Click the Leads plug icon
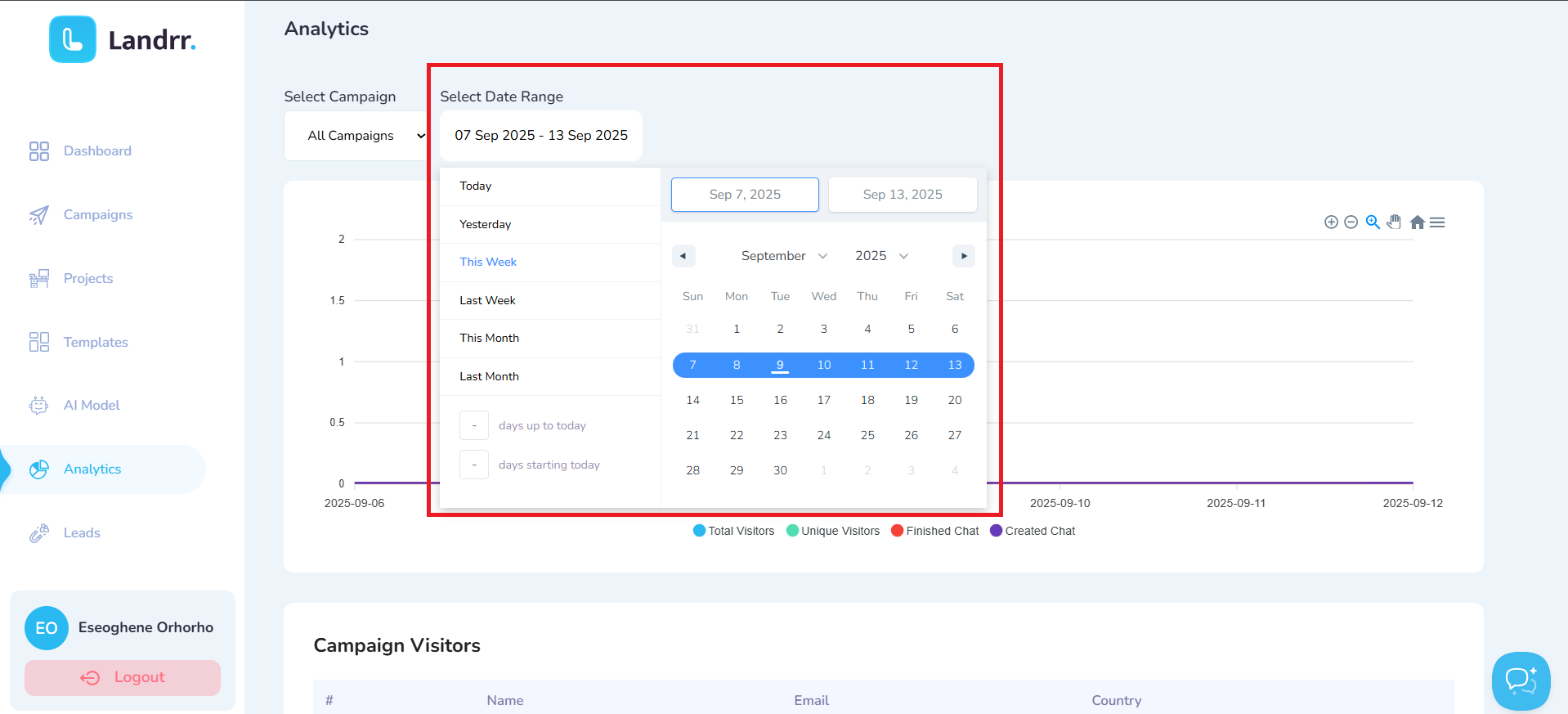The image size is (1568, 714). click(39, 533)
